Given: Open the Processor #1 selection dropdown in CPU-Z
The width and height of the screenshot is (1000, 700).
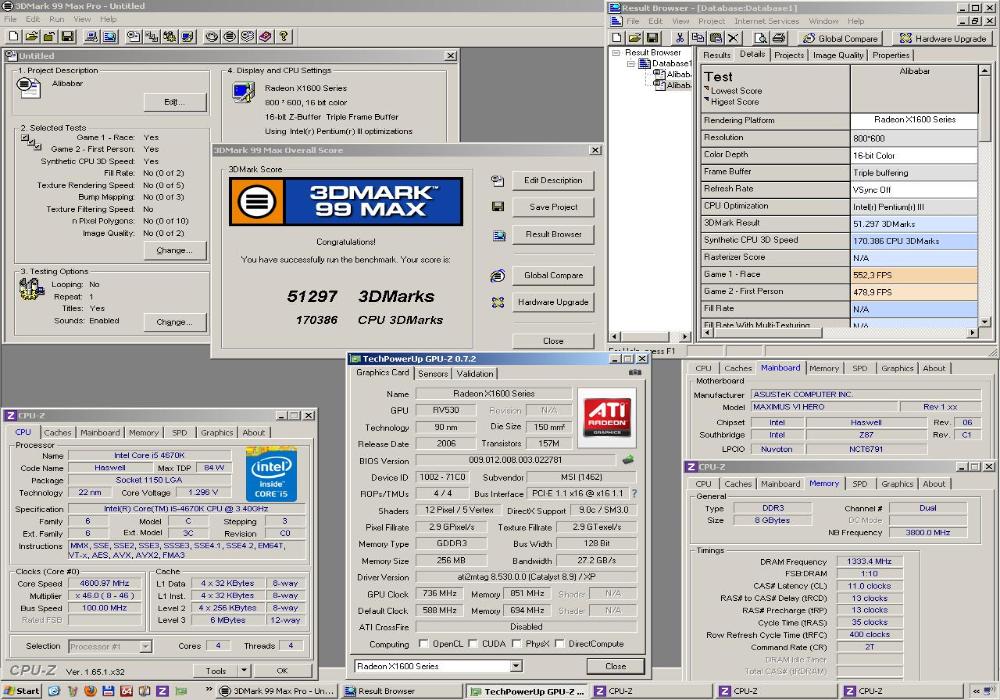Looking at the screenshot, I should [x=145, y=646].
